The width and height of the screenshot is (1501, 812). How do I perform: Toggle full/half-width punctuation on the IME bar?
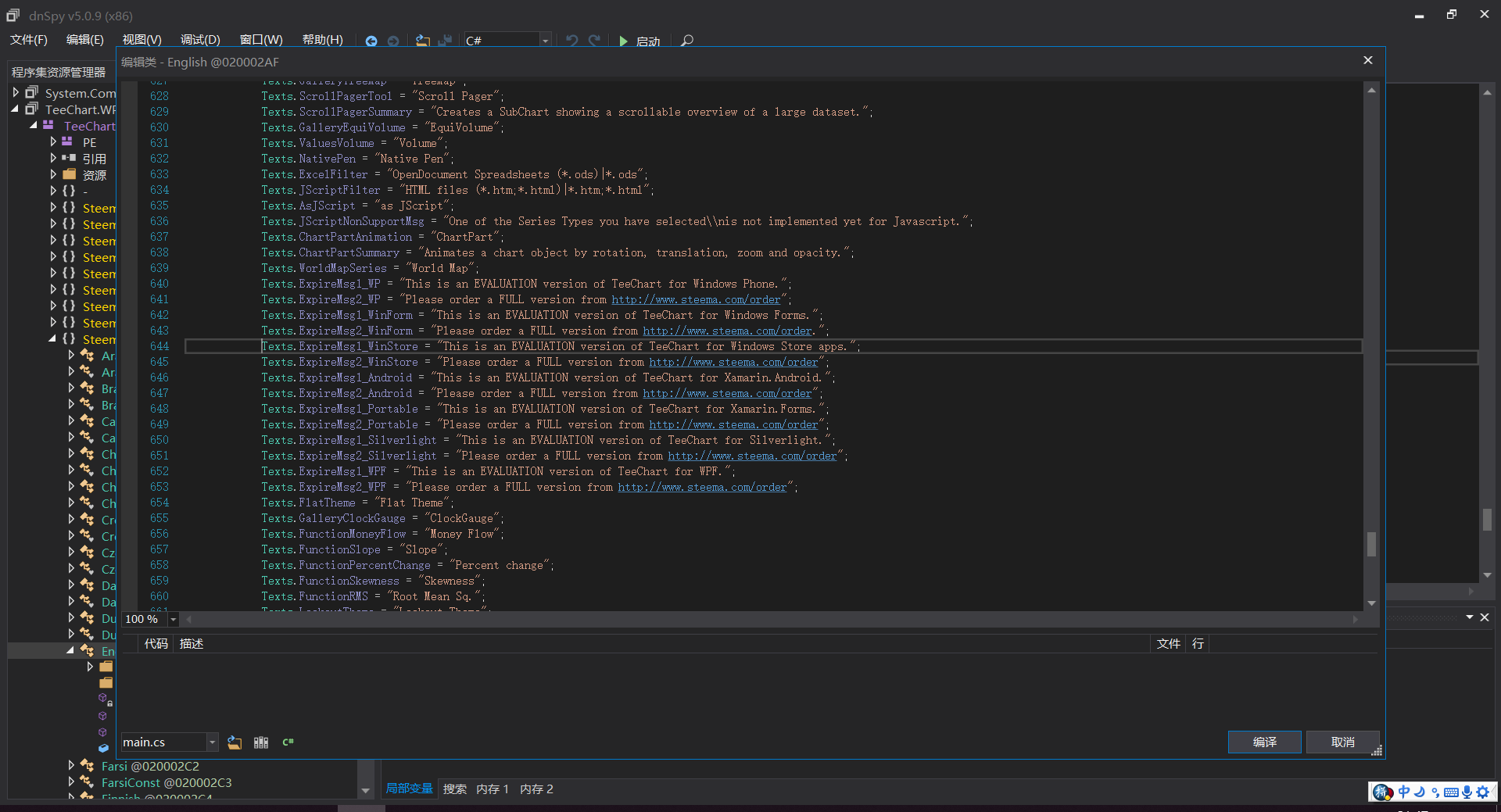coord(1437,792)
